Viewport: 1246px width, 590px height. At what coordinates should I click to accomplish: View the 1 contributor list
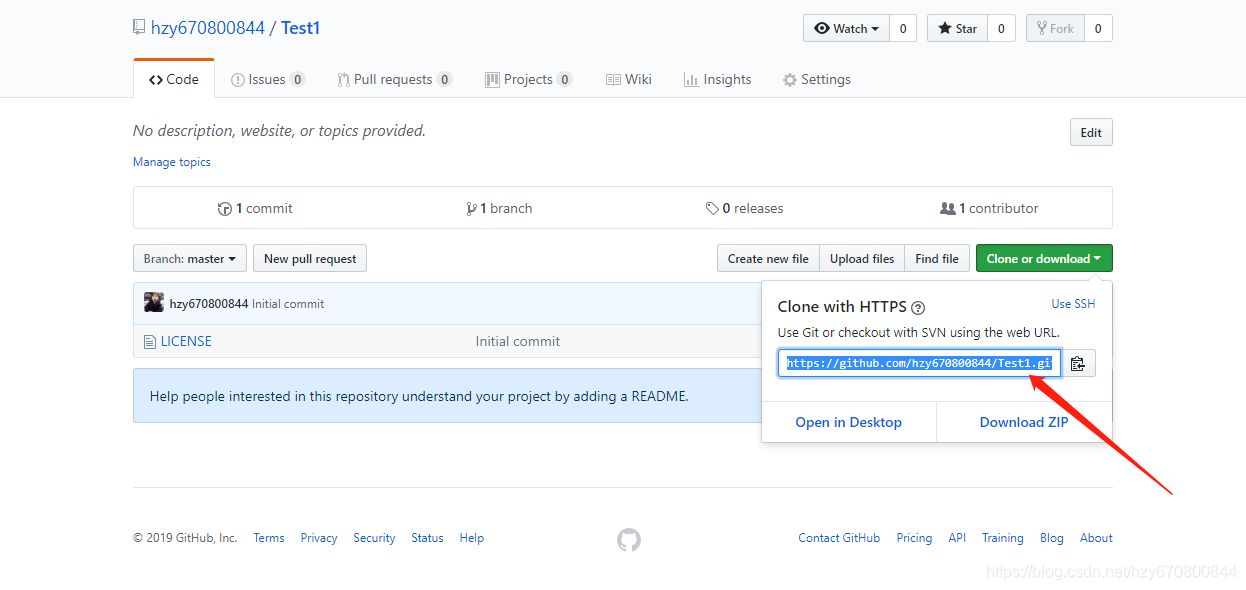tap(989, 208)
